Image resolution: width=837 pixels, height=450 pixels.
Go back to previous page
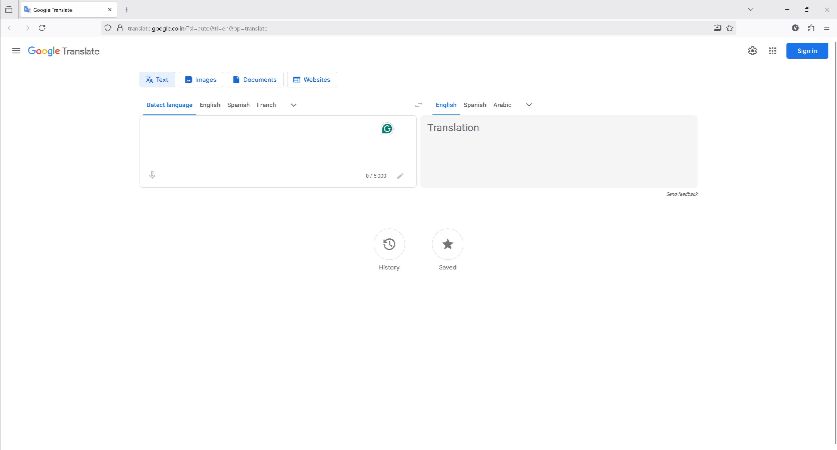pyautogui.click(x=10, y=28)
